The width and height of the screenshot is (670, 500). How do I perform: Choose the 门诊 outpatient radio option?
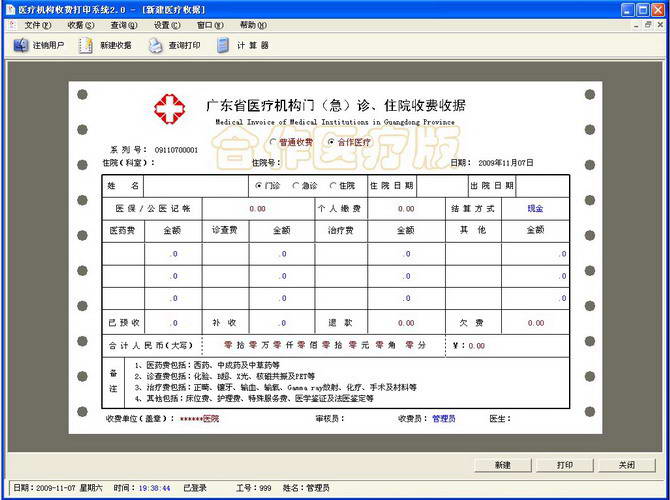[x=258, y=186]
